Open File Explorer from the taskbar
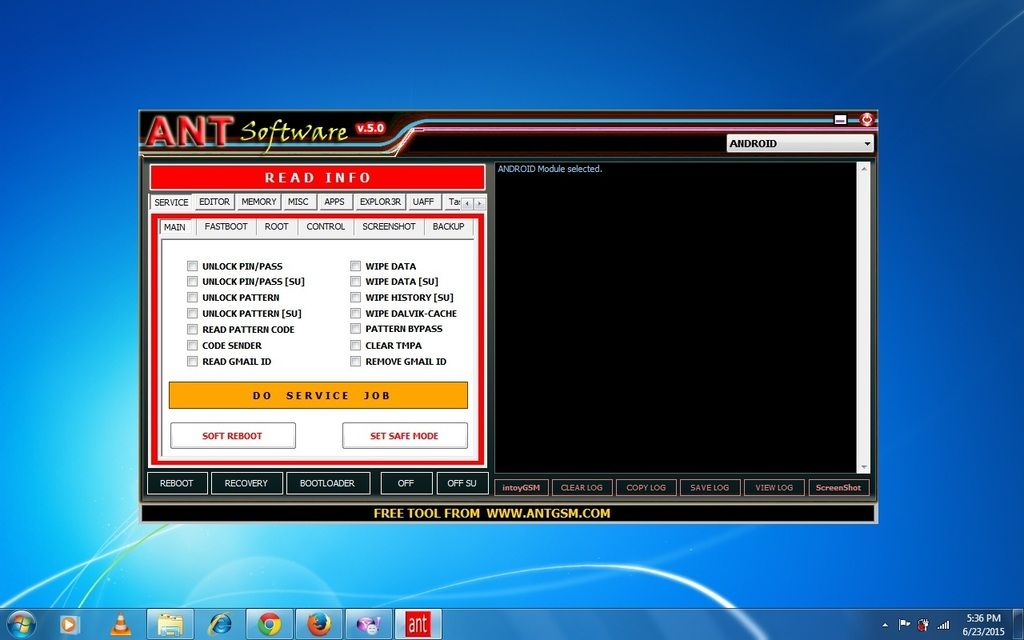Viewport: 1024px width, 640px height. 170,625
